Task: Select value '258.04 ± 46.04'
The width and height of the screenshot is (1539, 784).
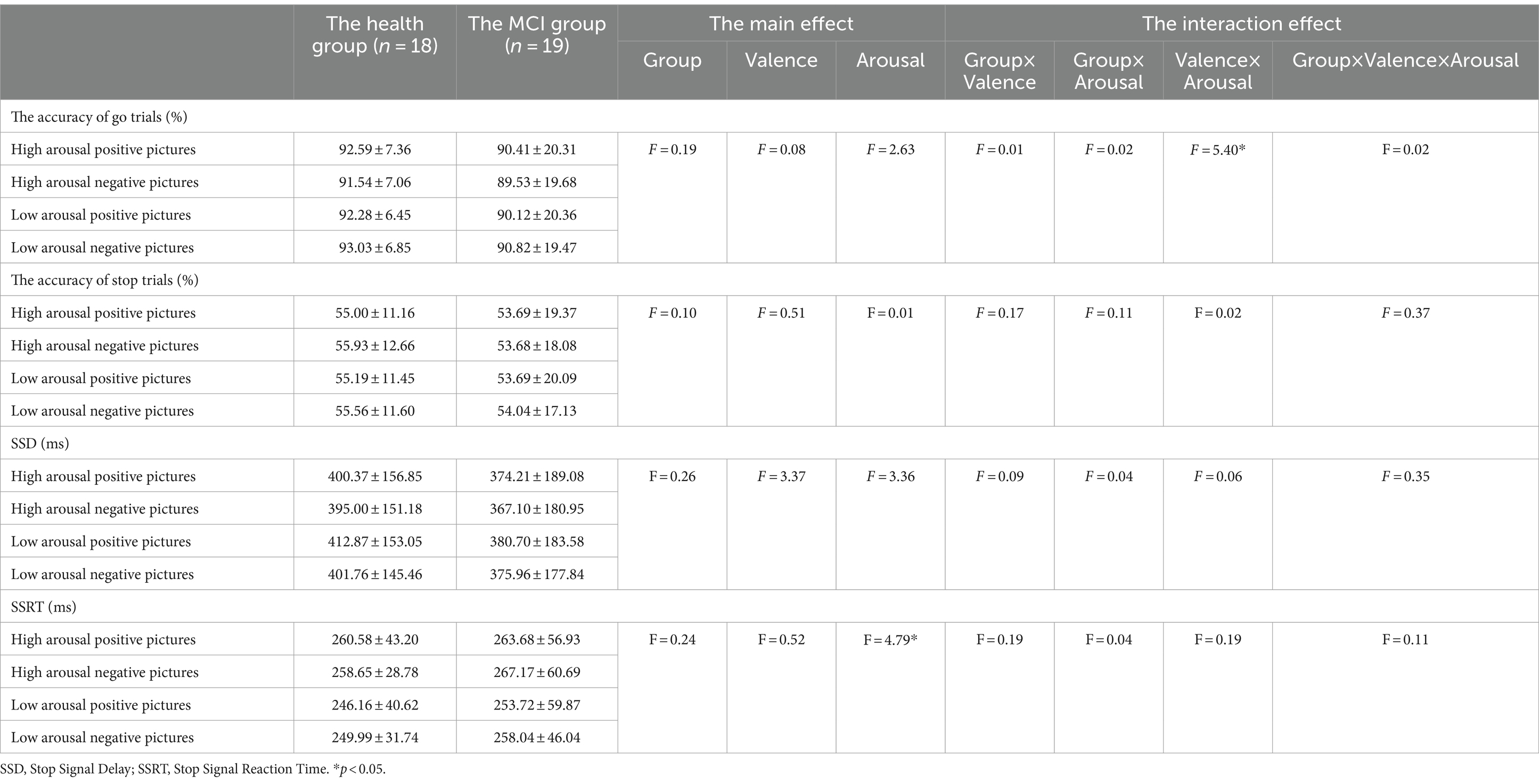Action: coord(536,737)
